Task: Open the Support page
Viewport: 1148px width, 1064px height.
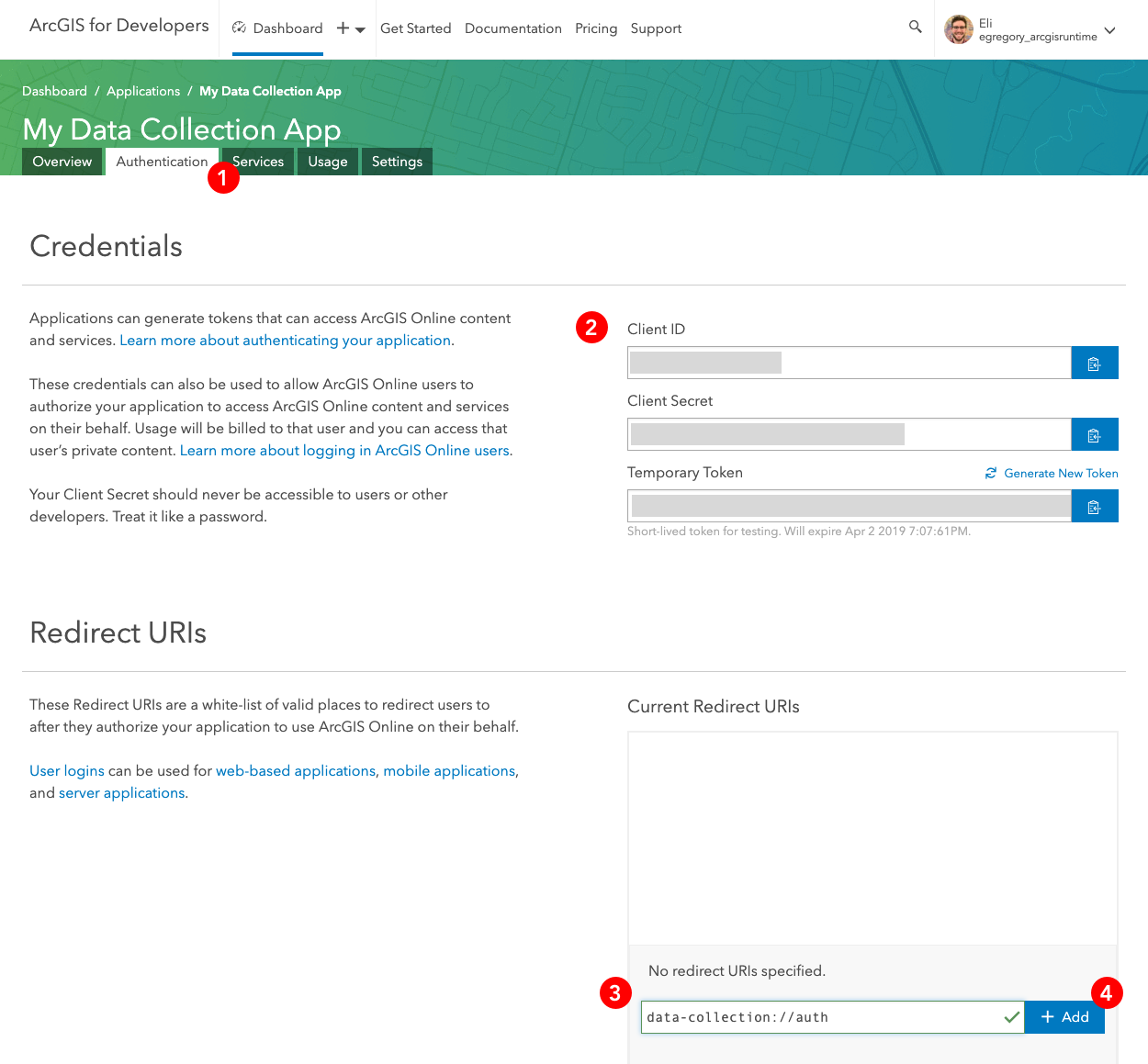Action: 656,28
